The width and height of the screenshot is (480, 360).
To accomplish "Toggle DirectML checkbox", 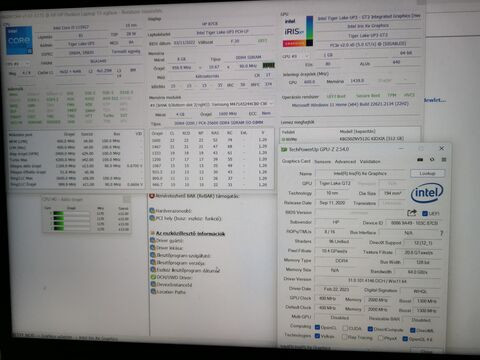I will 412,330.
